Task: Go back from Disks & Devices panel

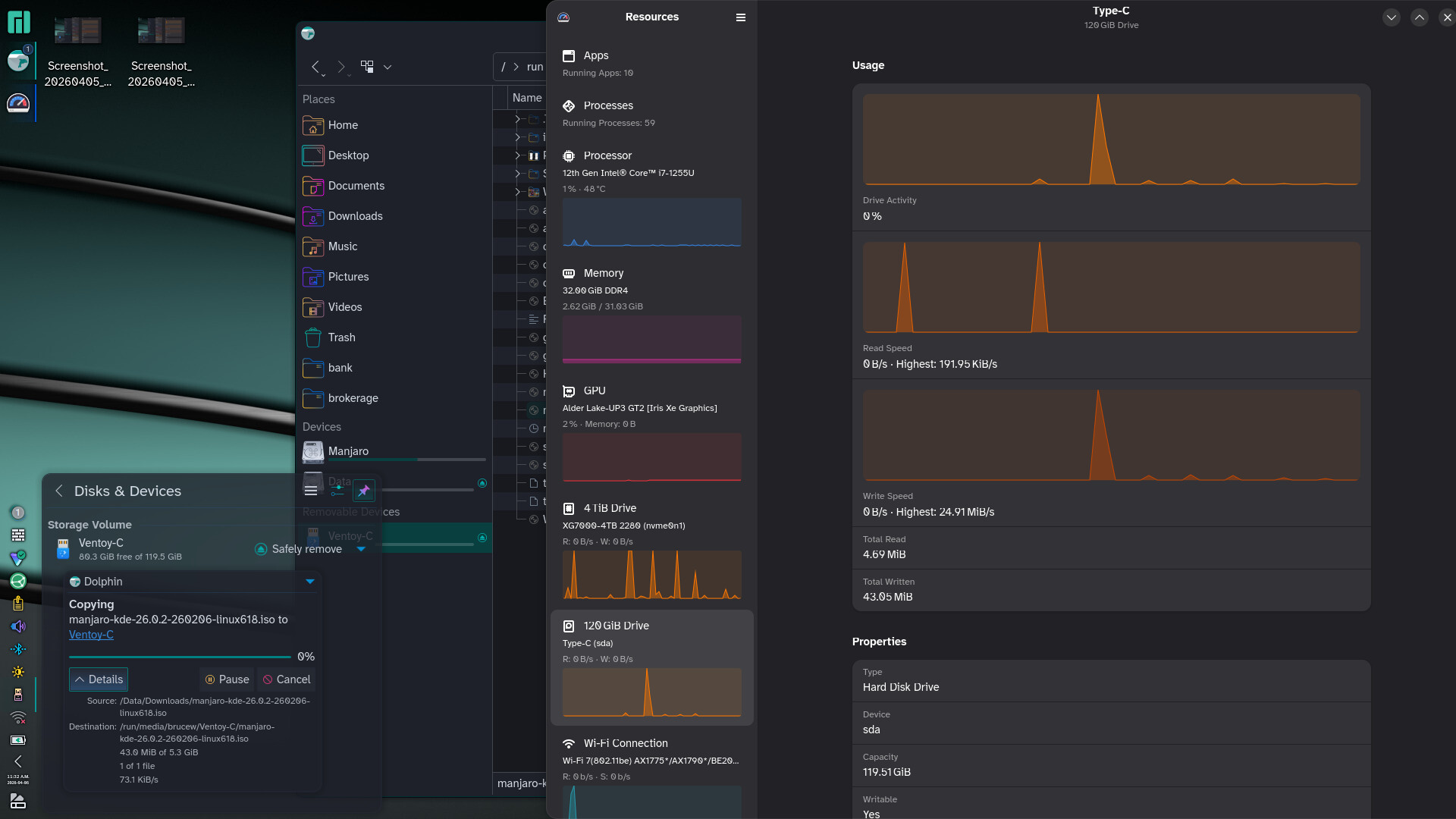Action: [x=59, y=491]
